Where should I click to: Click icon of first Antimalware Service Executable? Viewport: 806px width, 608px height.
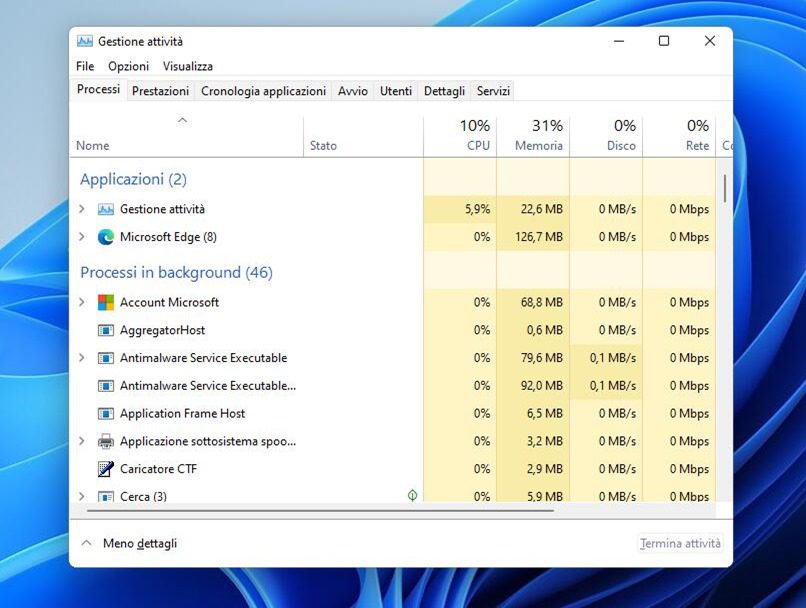click(105, 358)
